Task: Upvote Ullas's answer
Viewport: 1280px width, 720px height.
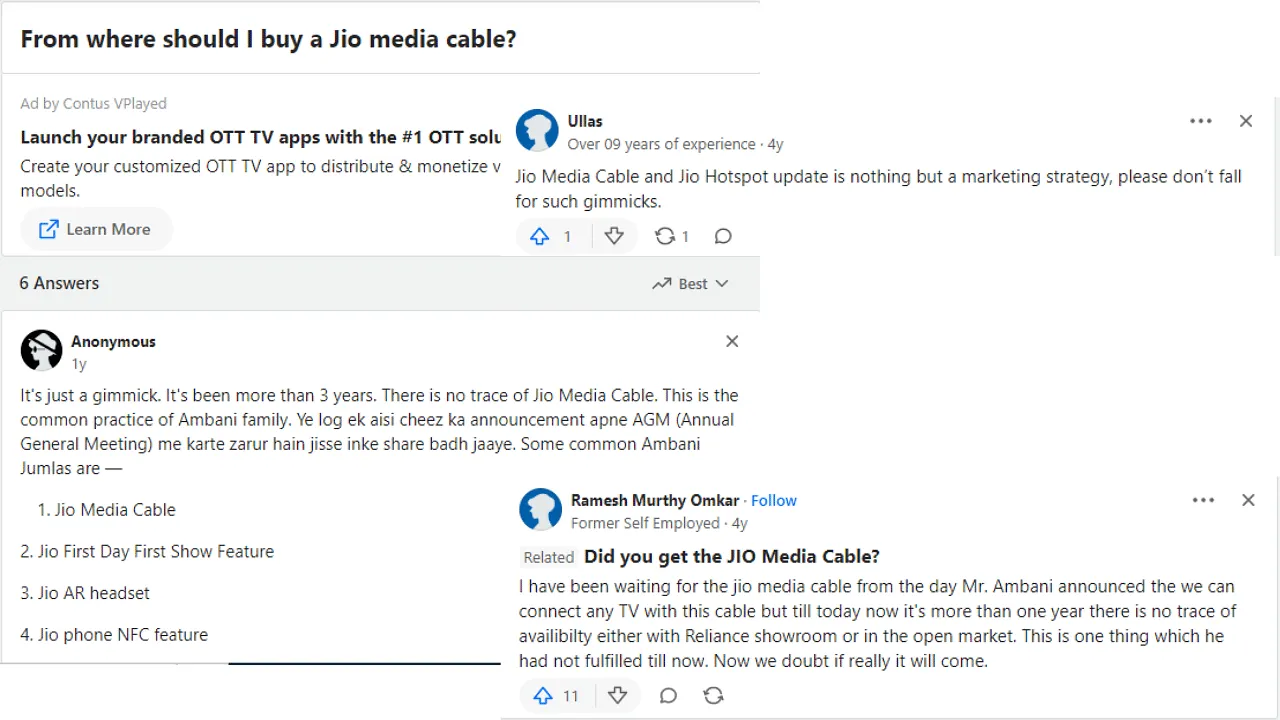Action: (551, 236)
